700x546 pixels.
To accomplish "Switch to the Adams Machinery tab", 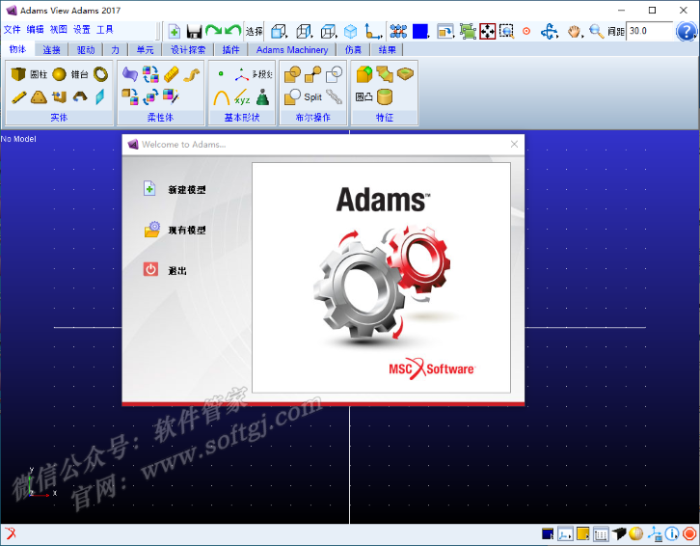I will 292,50.
